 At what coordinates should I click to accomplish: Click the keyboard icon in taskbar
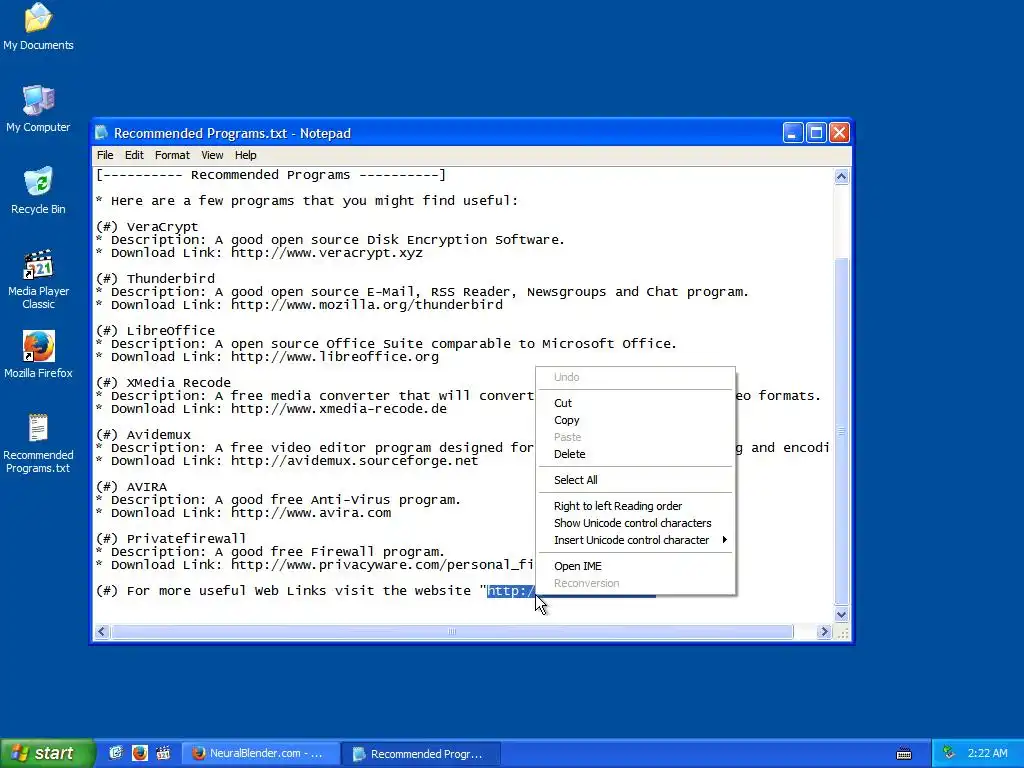904,754
